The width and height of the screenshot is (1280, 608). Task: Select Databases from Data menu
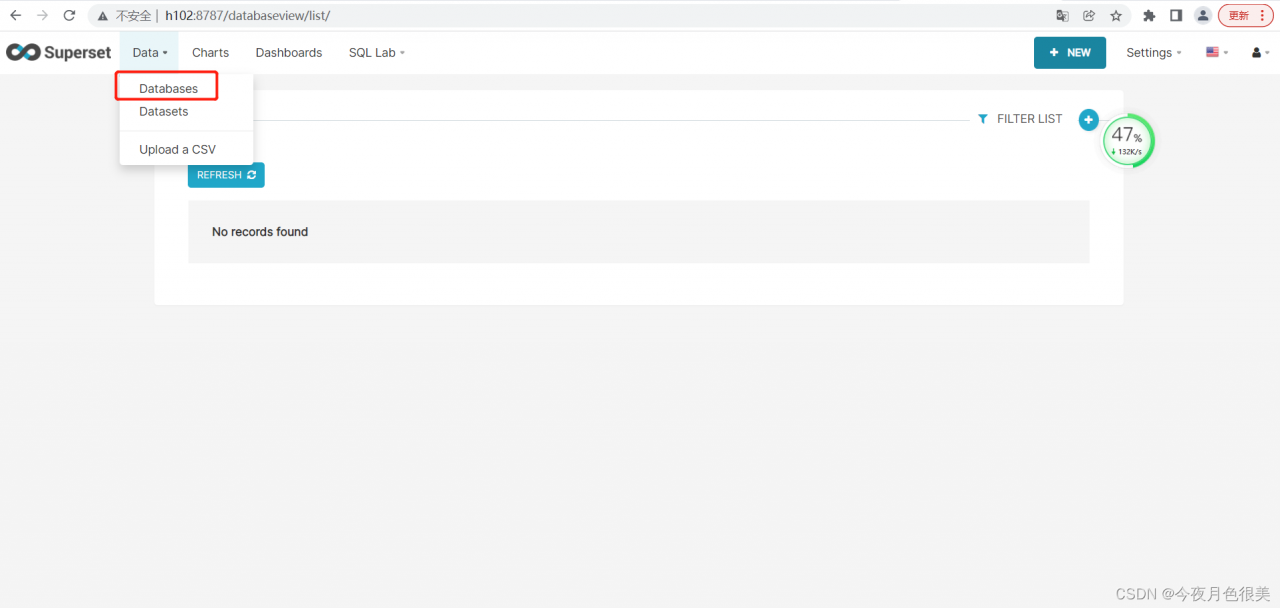[x=168, y=88]
